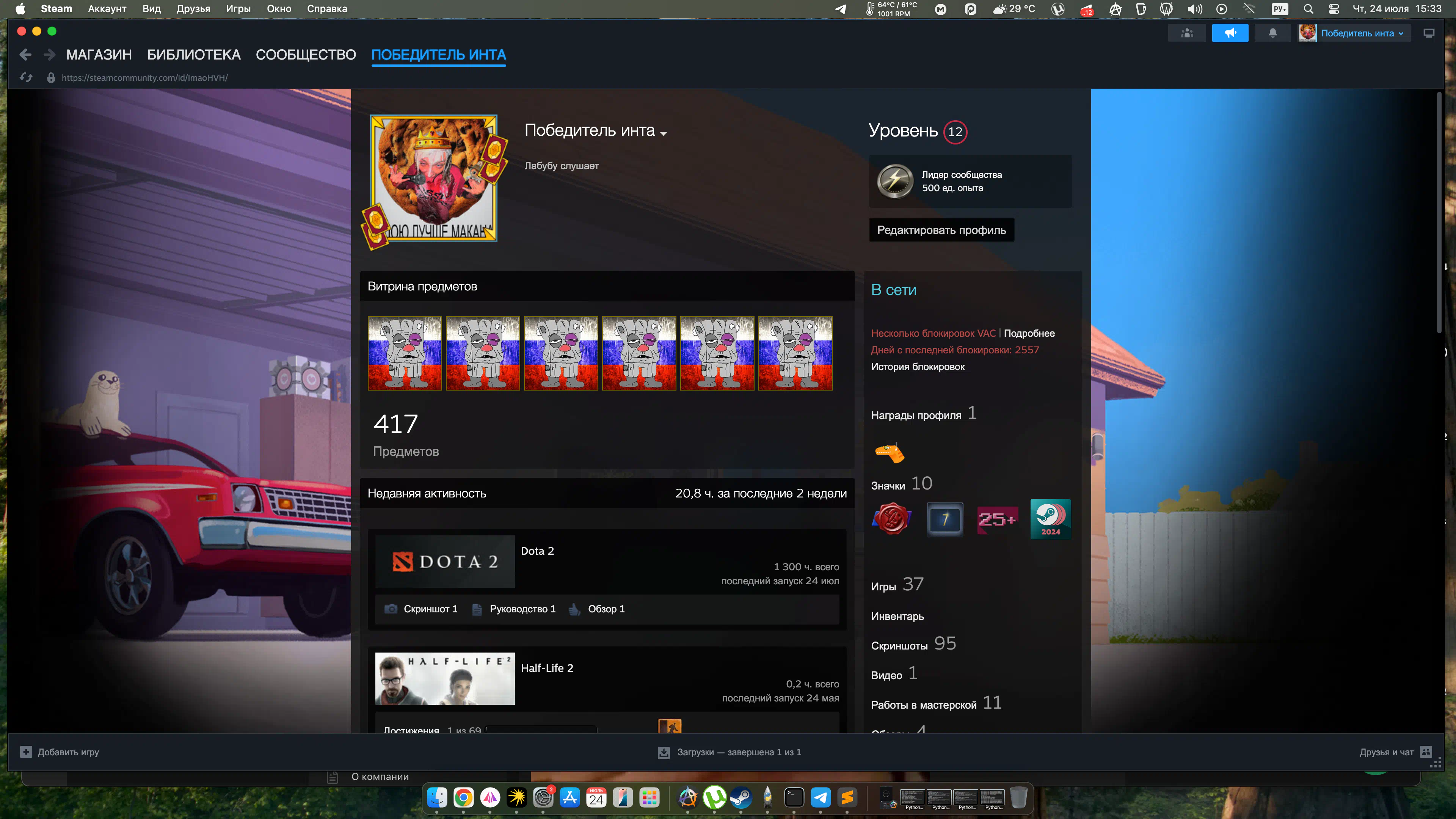
Task: Open the Dota 2 screenshot camera icon
Action: pos(391,609)
